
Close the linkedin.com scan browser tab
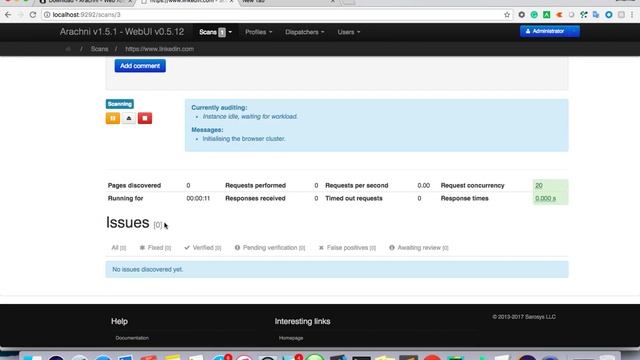click(231, 2)
